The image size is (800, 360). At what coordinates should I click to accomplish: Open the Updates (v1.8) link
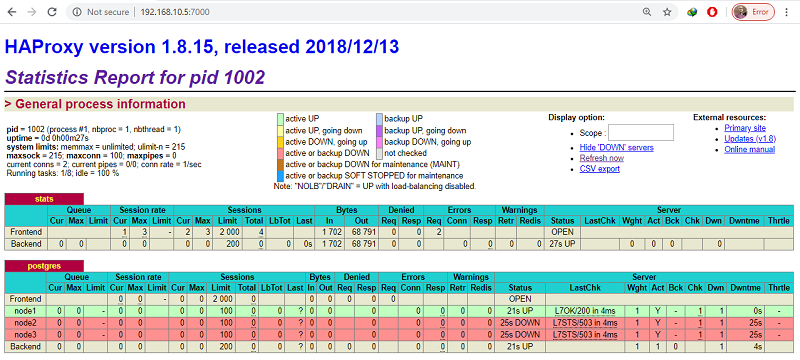click(750, 139)
